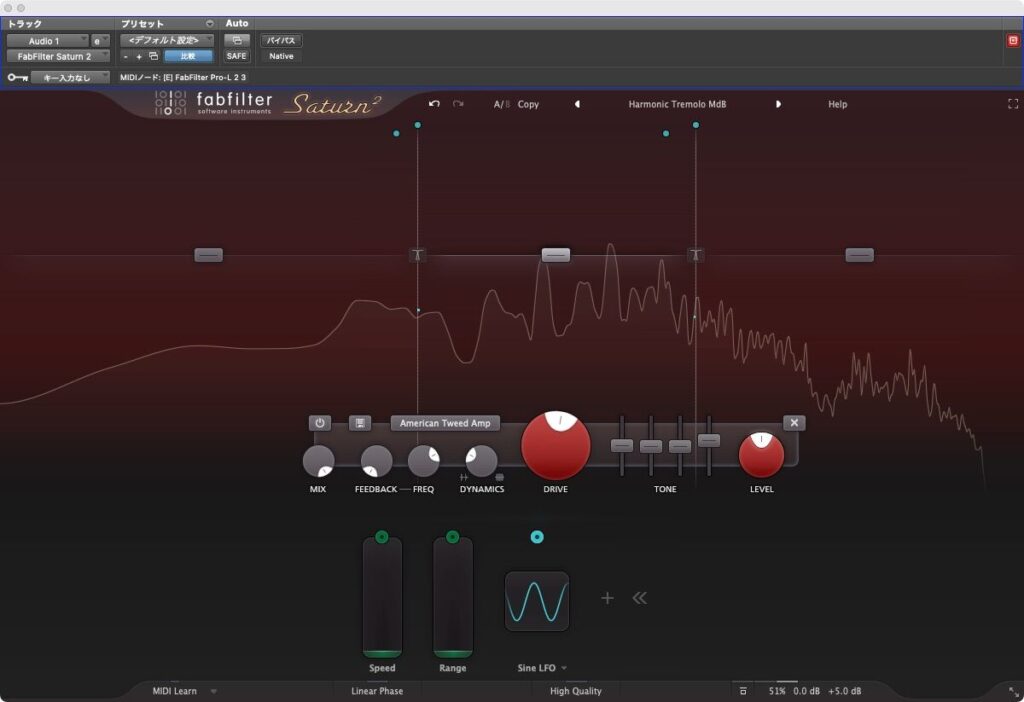Open the デフォルト設定 preset dropdown
This screenshot has height=702, width=1024.
coord(167,40)
